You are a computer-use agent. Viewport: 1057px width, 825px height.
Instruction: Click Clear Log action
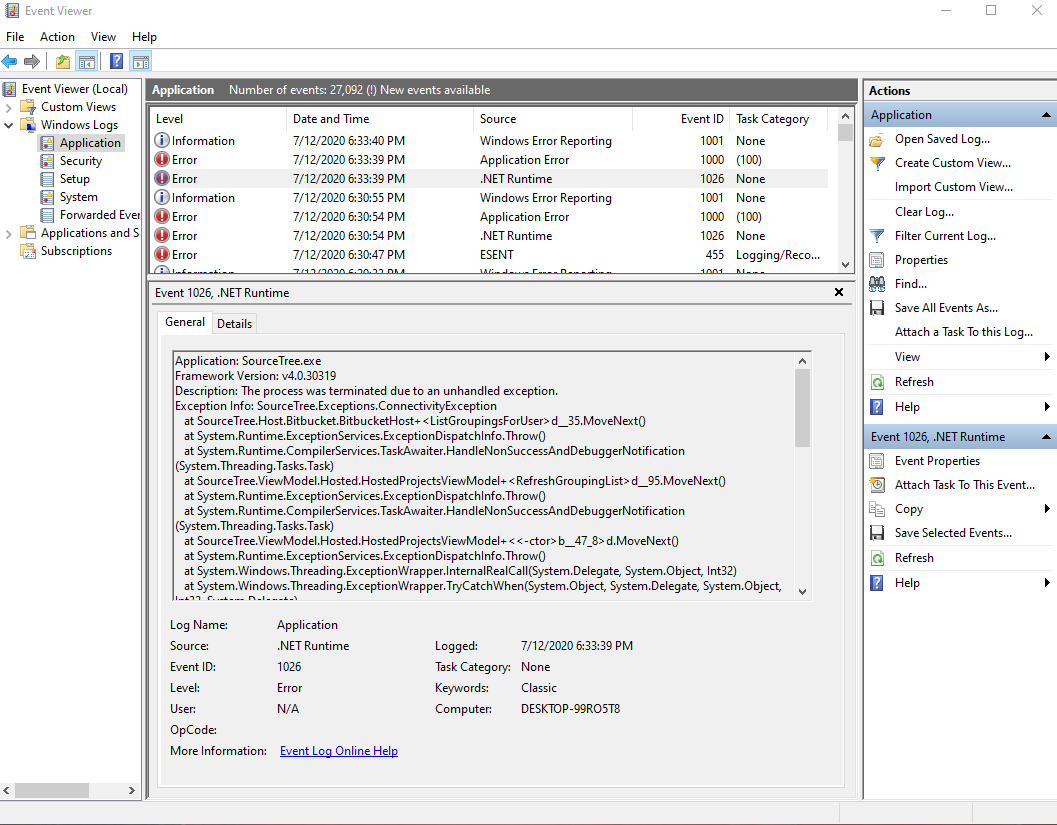(x=924, y=212)
